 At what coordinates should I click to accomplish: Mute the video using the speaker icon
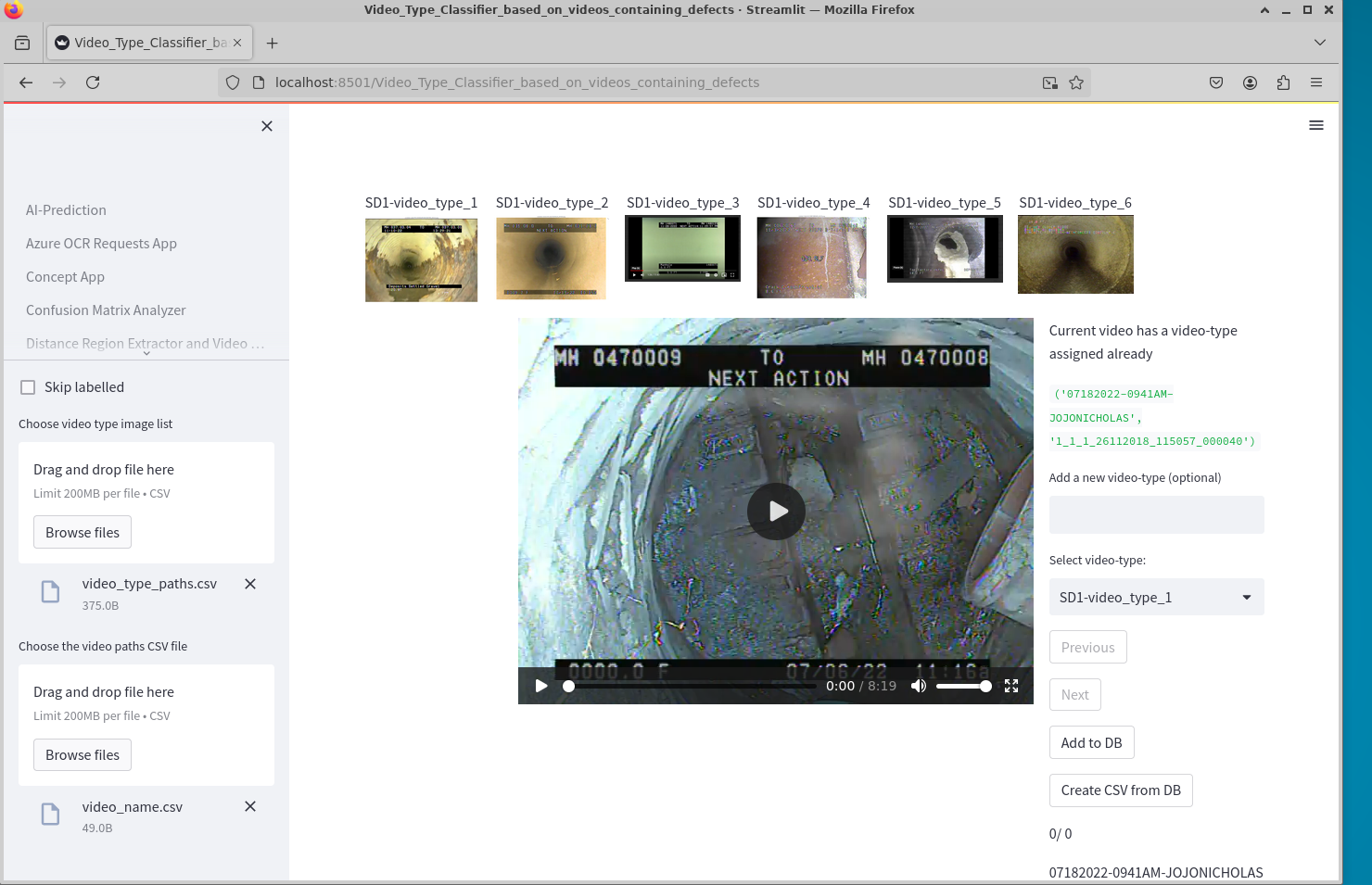click(919, 686)
